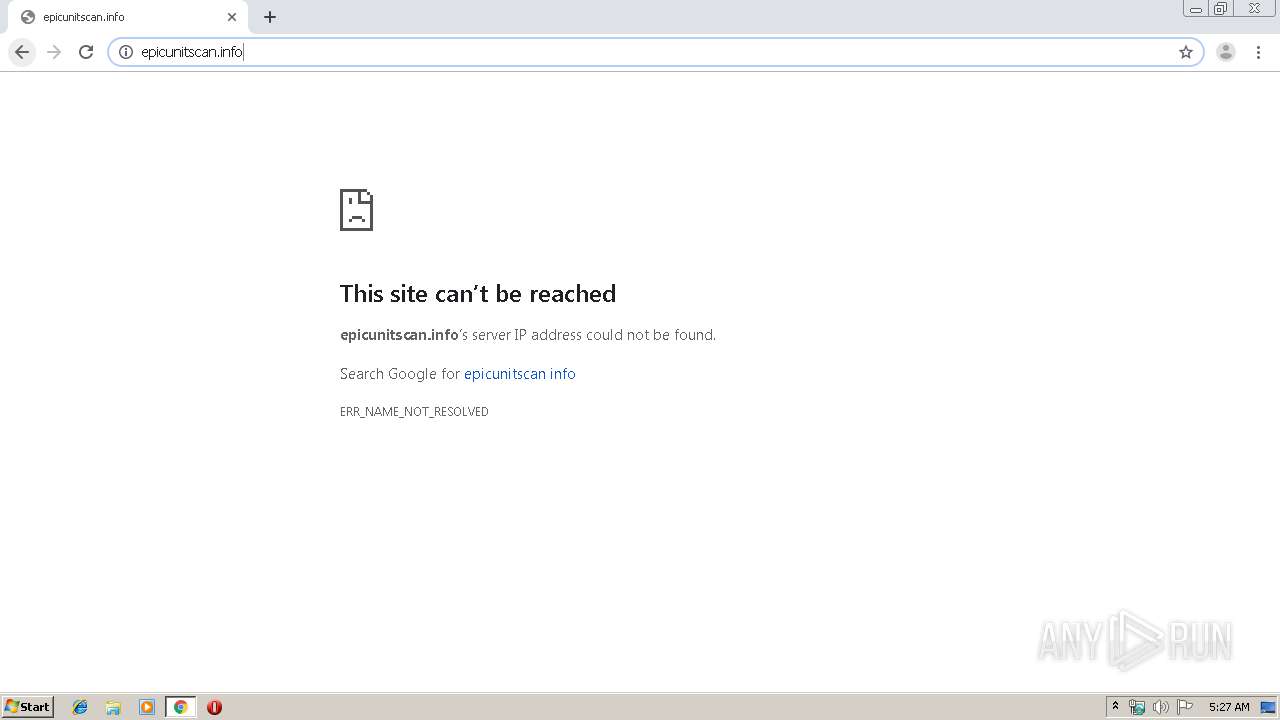This screenshot has height=720, width=1280.
Task: Click the ERR_NAME_NOT_RESOLVED error code text
Action: (414, 412)
